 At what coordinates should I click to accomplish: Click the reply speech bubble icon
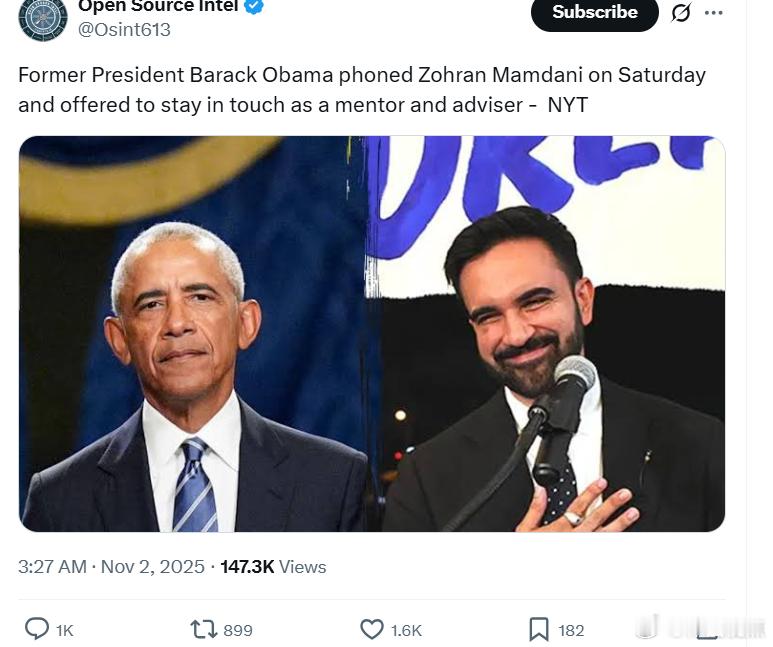[36, 629]
